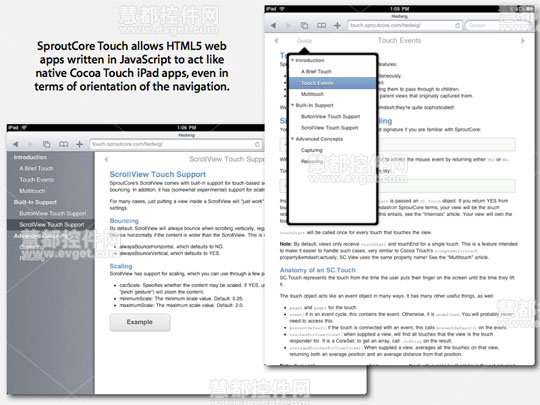Tap the back arrow in the landscape Safari toolbar
Screen dimensions: 540x405
point(15,144)
